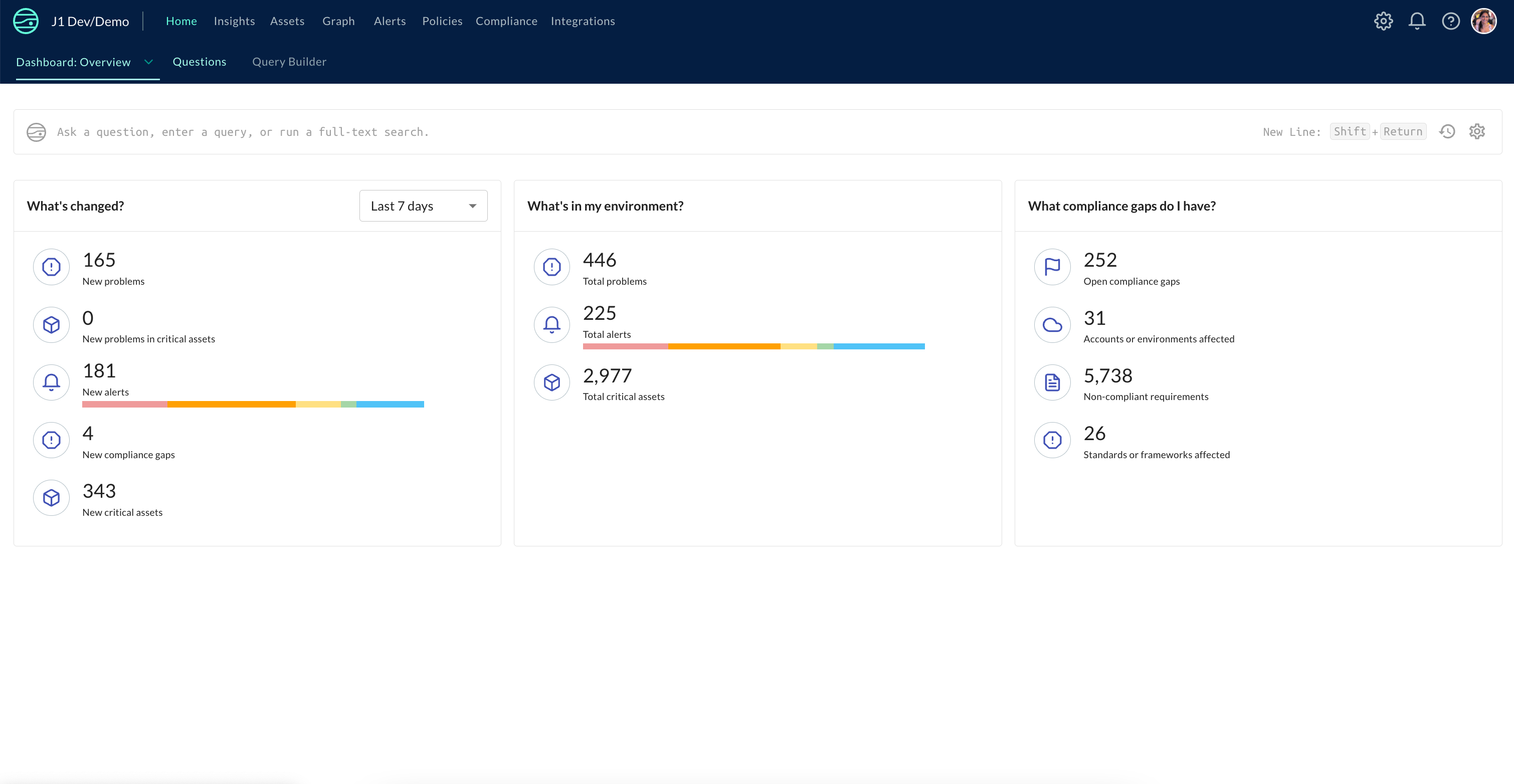Click orange segment of New alerts bar
This screenshot has width=1514, height=784.
click(231, 405)
